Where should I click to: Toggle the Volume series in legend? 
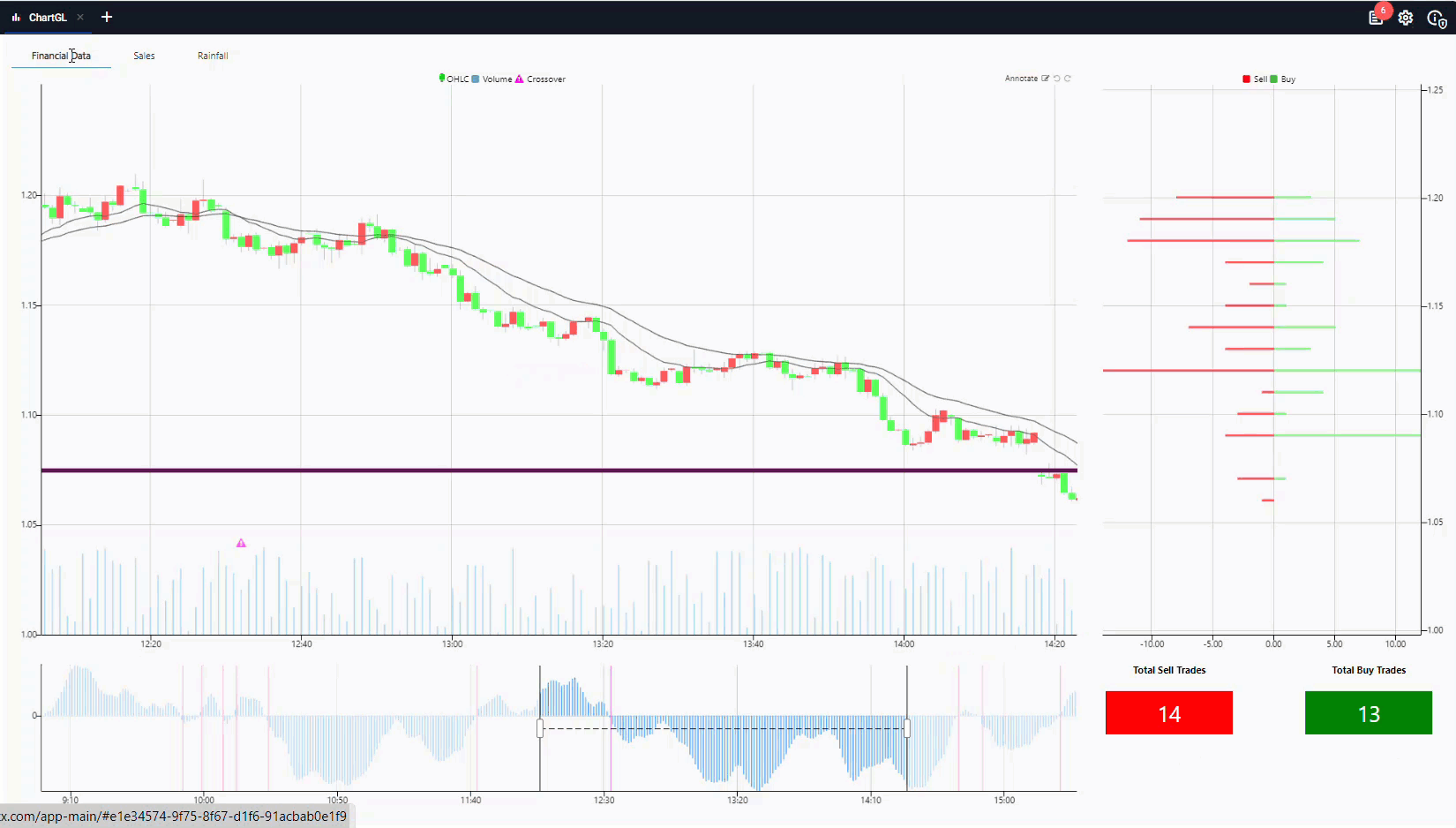(492, 79)
